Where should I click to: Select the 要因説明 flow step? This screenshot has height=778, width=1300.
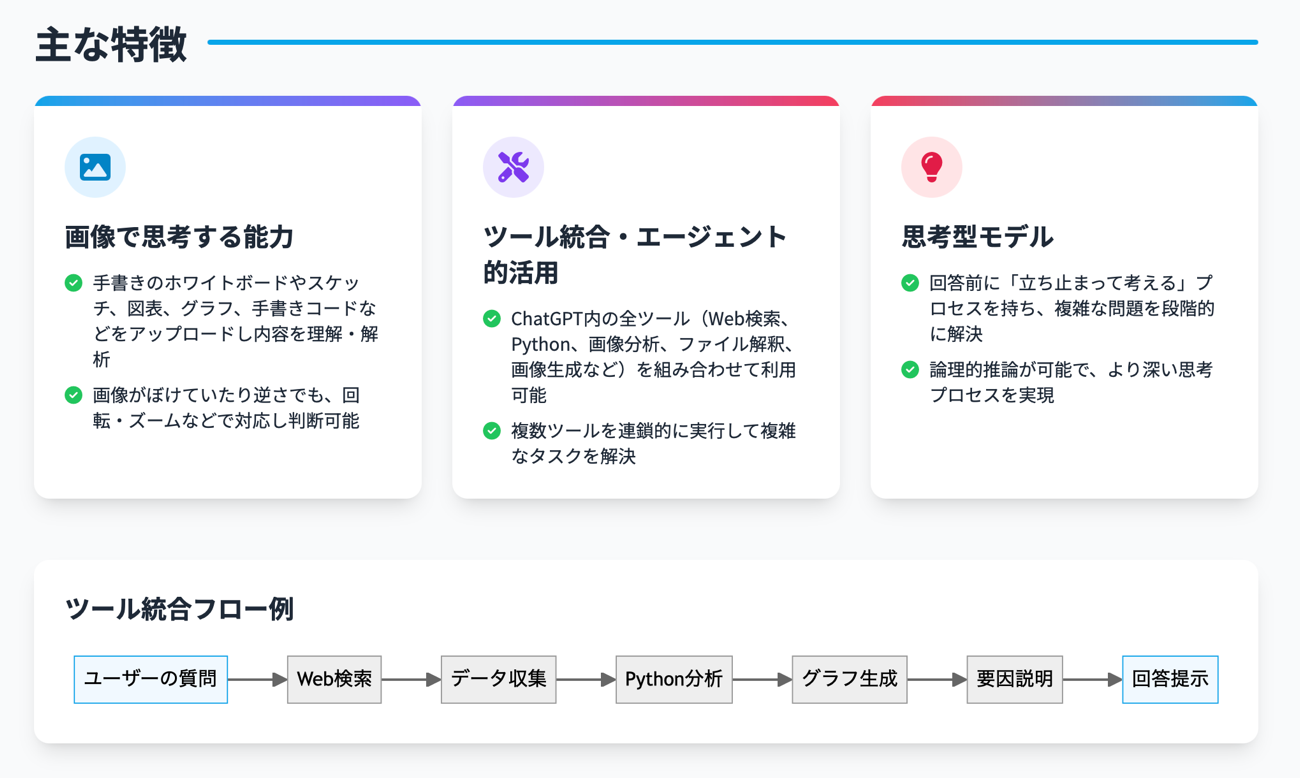(1014, 680)
